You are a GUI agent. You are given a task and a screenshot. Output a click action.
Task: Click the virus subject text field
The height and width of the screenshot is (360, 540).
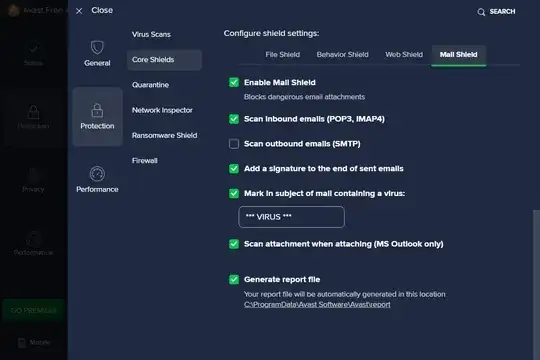(x=291, y=217)
